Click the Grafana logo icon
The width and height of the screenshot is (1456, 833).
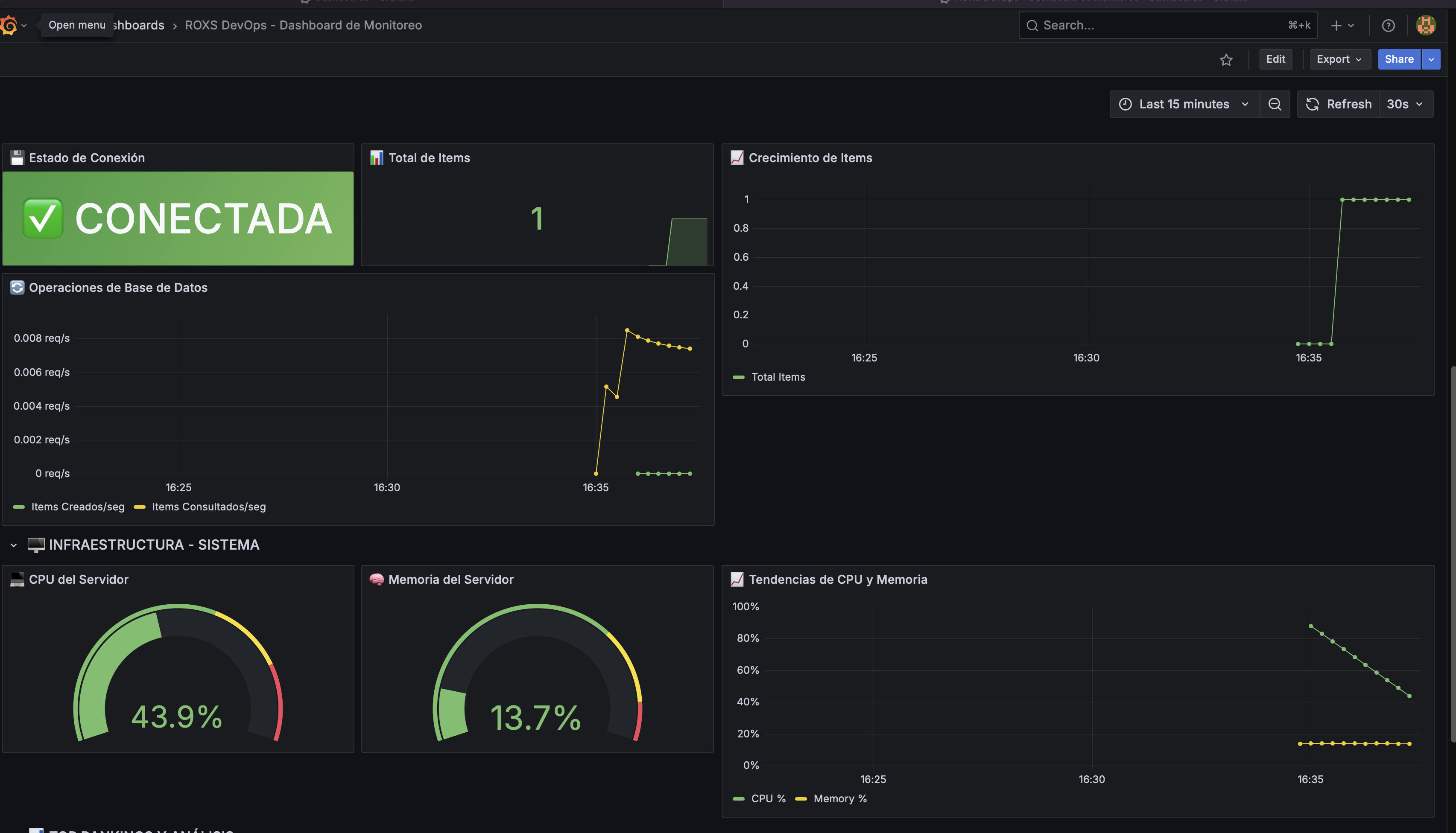click(x=9, y=25)
